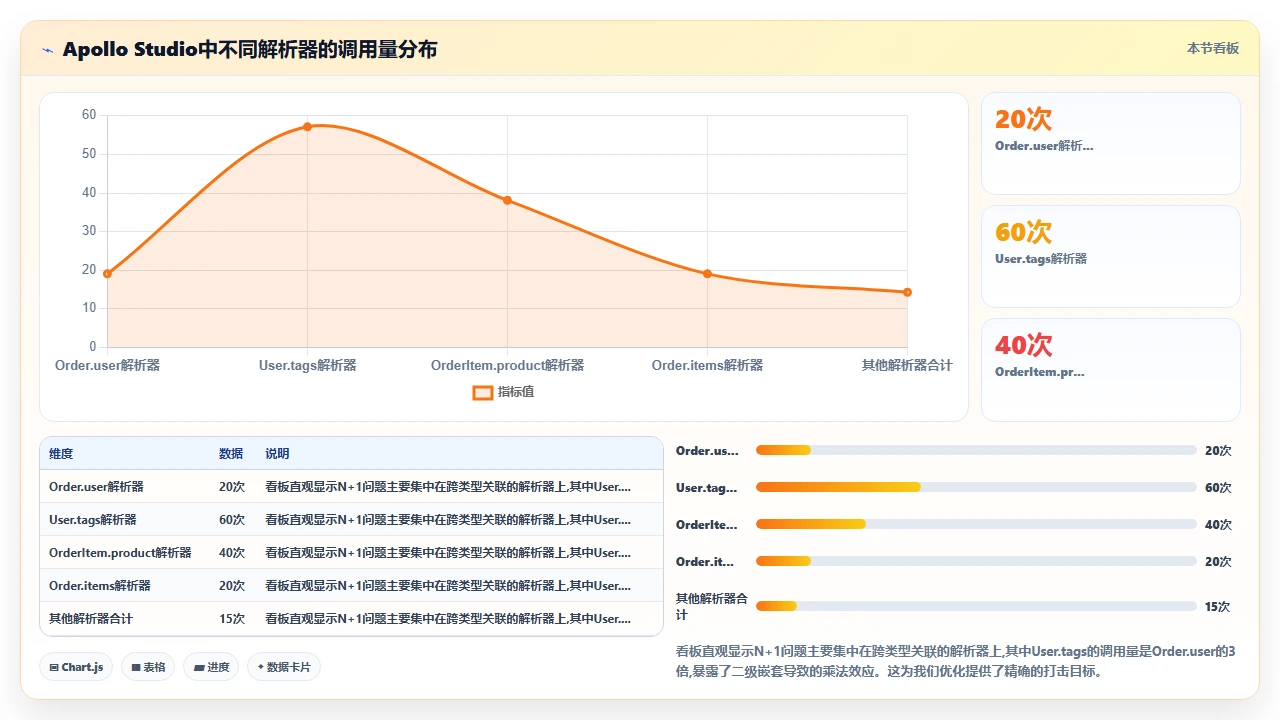
Task: Click the OrderIte… progress bar
Action: [x=976, y=524]
